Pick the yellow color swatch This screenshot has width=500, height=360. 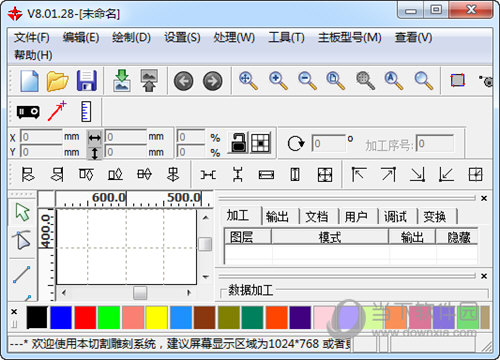(x=157, y=318)
